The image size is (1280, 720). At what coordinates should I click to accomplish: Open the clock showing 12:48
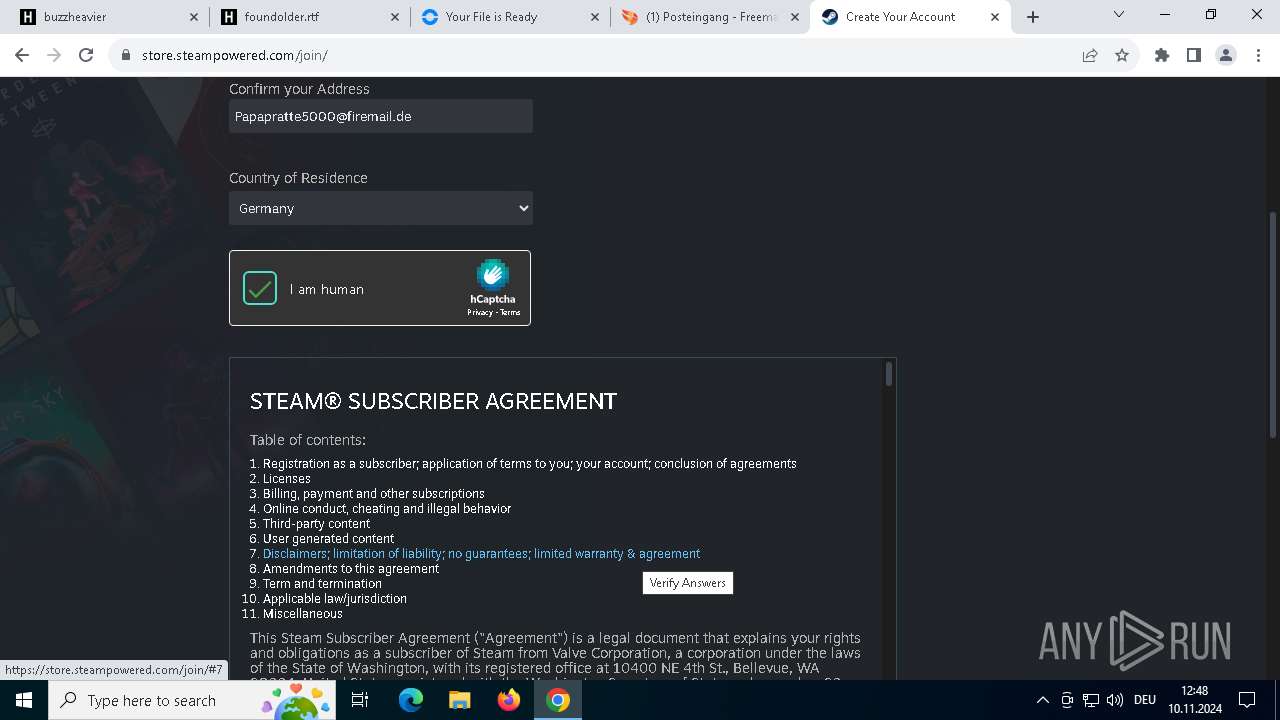point(1194,700)
